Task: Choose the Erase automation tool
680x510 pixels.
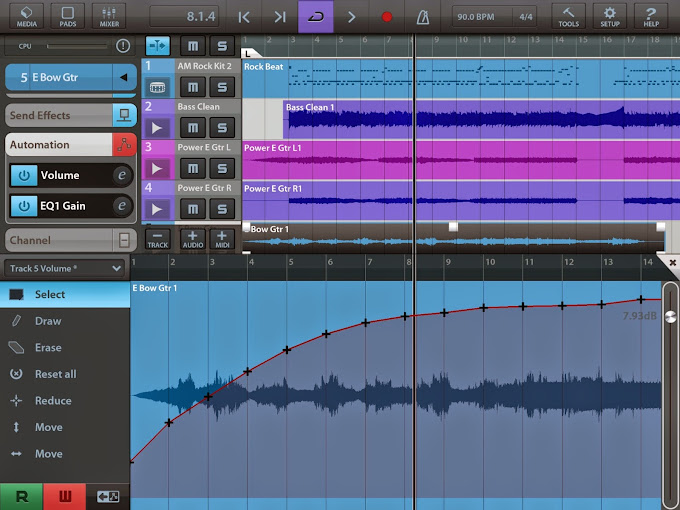Action: (x=48, y=348)
